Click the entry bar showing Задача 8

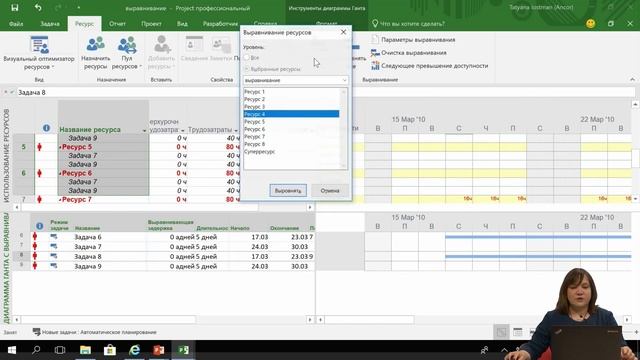[x=327, y=93]
